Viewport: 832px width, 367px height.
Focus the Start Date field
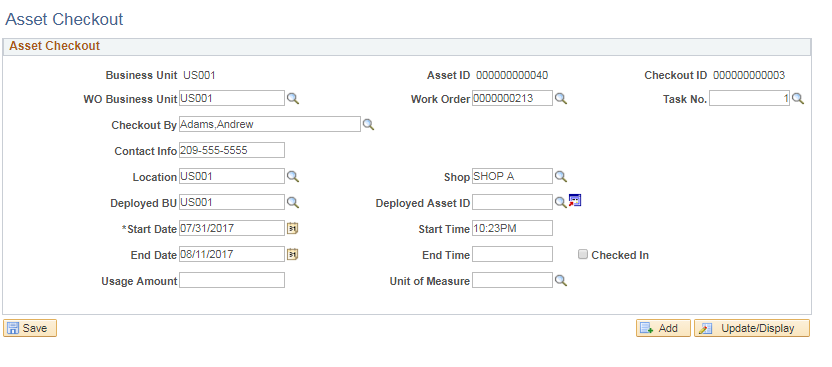232,228
